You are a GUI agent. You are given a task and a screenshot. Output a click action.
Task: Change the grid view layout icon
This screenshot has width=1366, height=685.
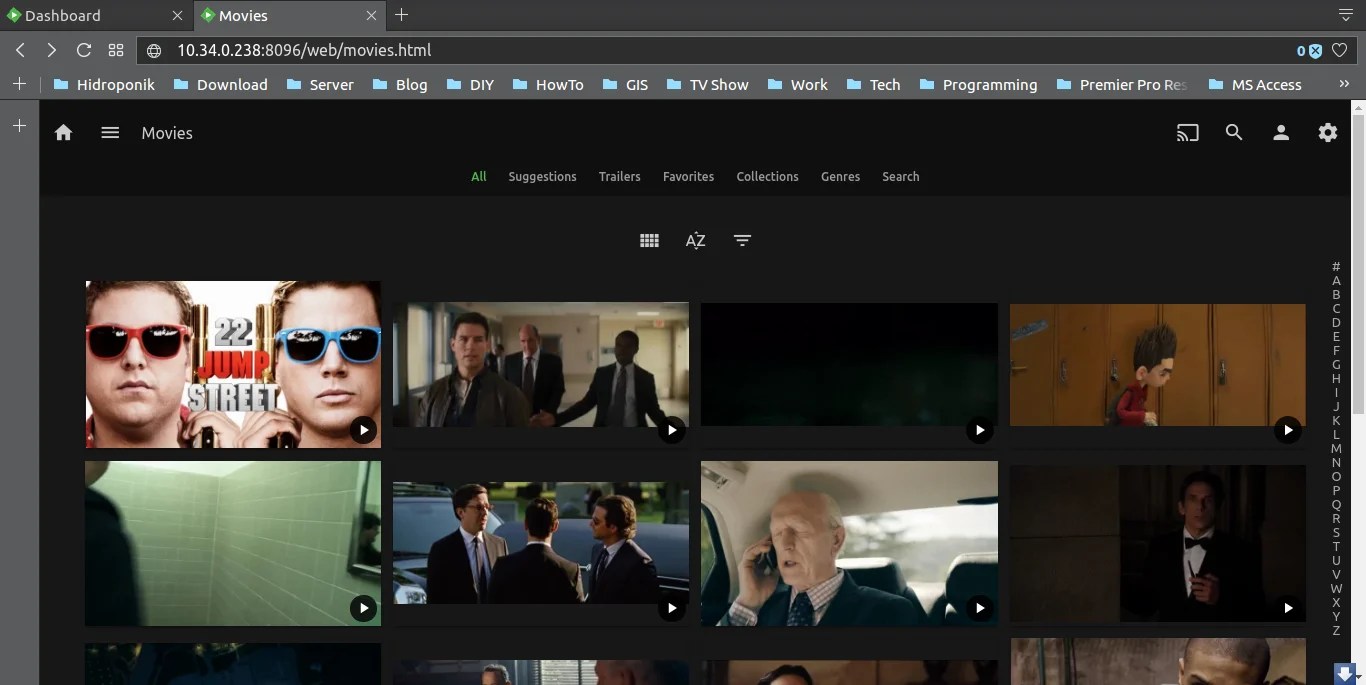tap(649, 240)
